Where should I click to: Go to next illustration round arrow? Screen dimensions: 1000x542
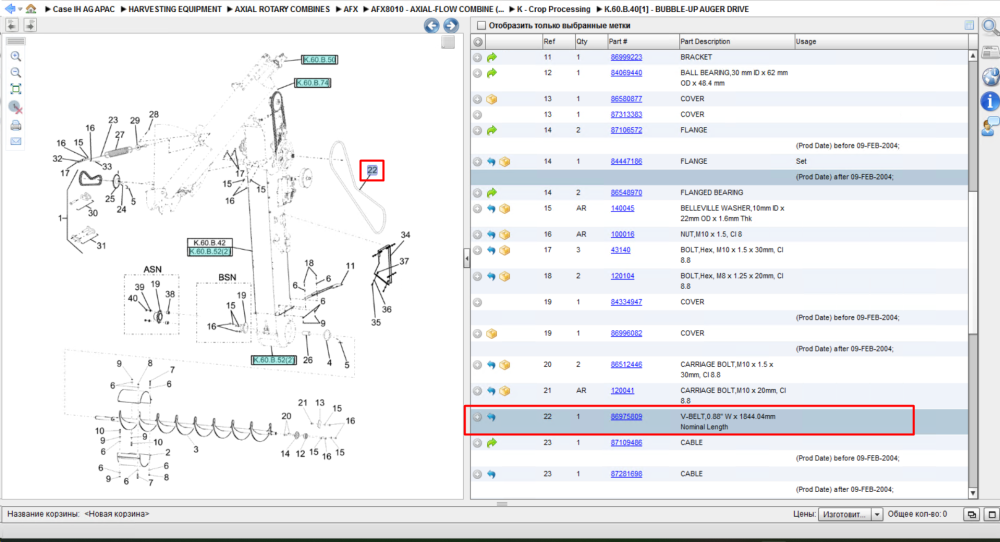pyautogui.click(x=451, y=26)
